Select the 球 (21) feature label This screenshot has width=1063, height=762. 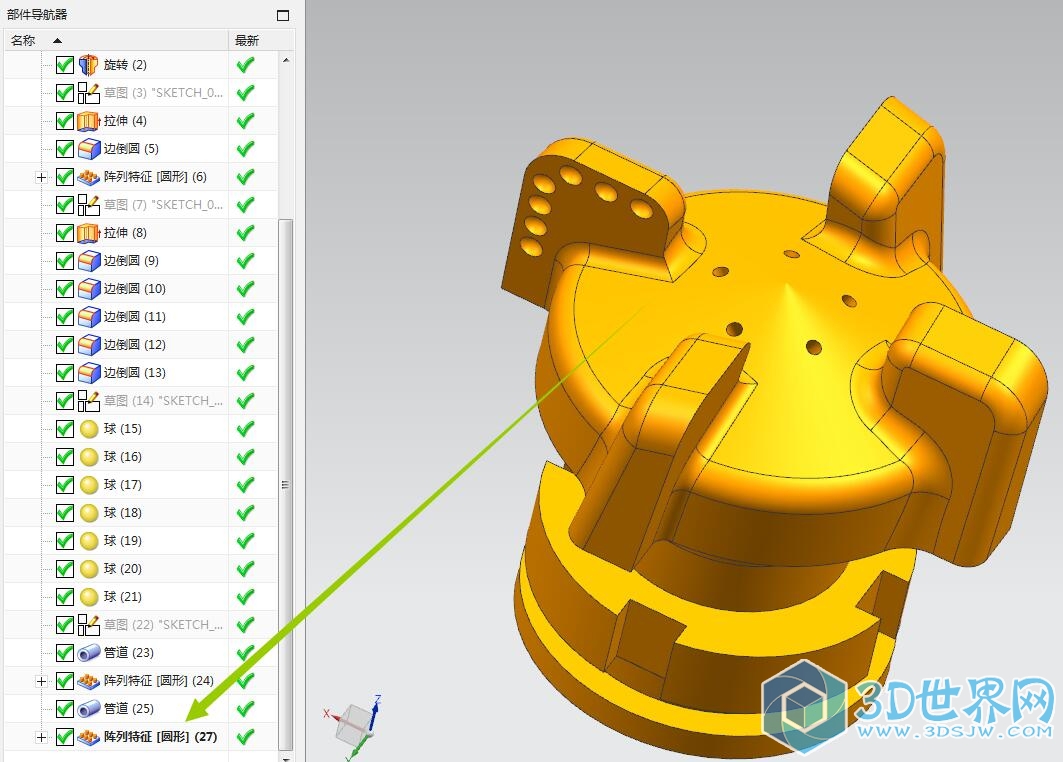[123, 597]
